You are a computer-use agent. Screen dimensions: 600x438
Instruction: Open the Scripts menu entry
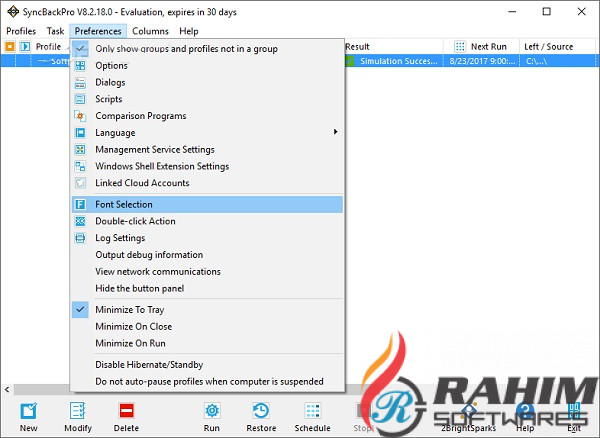click(x=207, y=99)
